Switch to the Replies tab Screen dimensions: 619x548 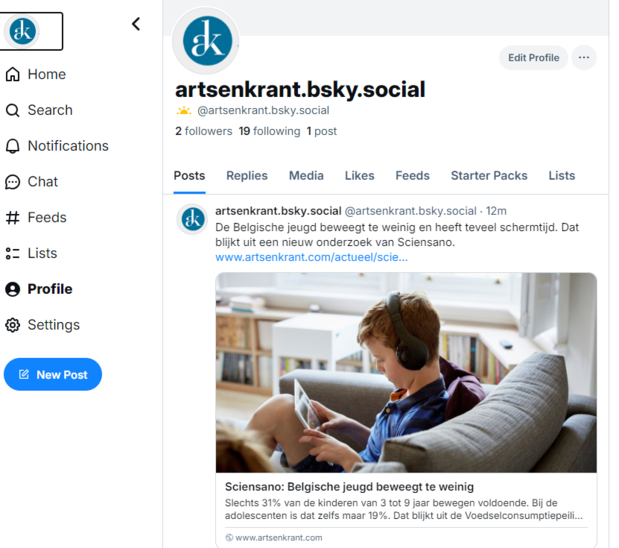pyautogui.click(x=247, y=175)
